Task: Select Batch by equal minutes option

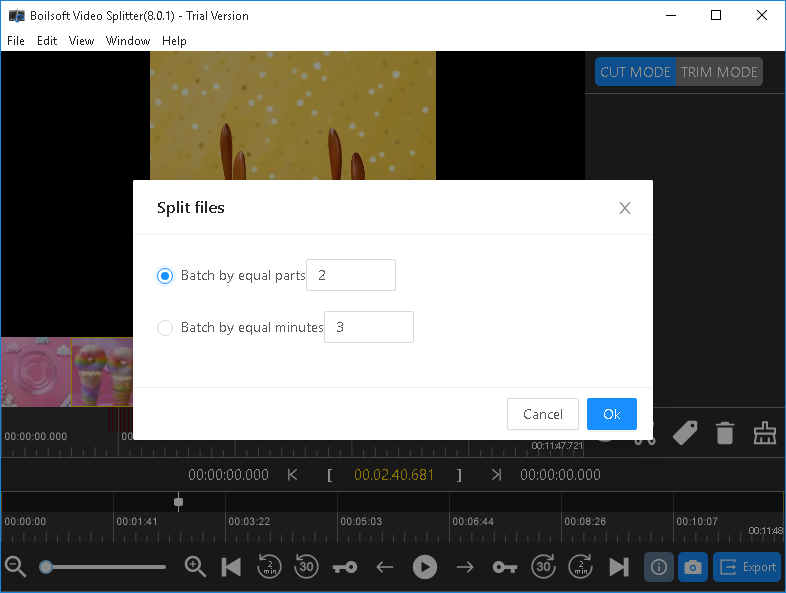Action: pyautogui.click(x=166, y=328)
